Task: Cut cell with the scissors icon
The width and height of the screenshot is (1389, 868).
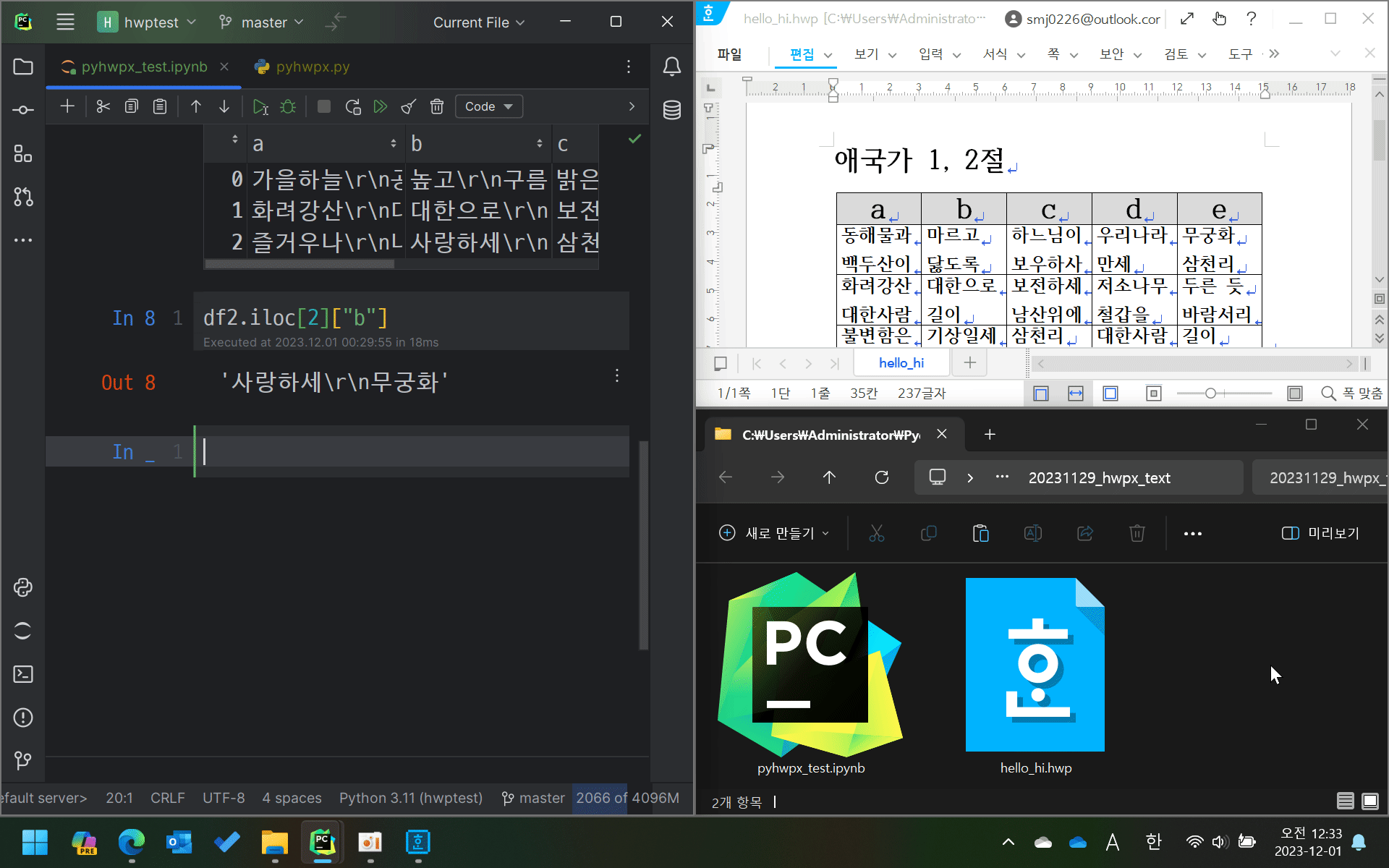Action: tap(103, 107)
